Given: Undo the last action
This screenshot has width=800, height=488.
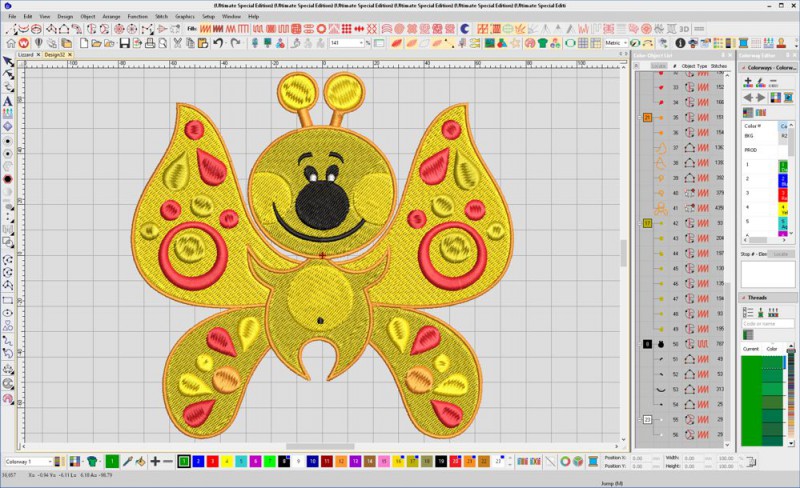Looking at the screenshot, I should [218, 43].
